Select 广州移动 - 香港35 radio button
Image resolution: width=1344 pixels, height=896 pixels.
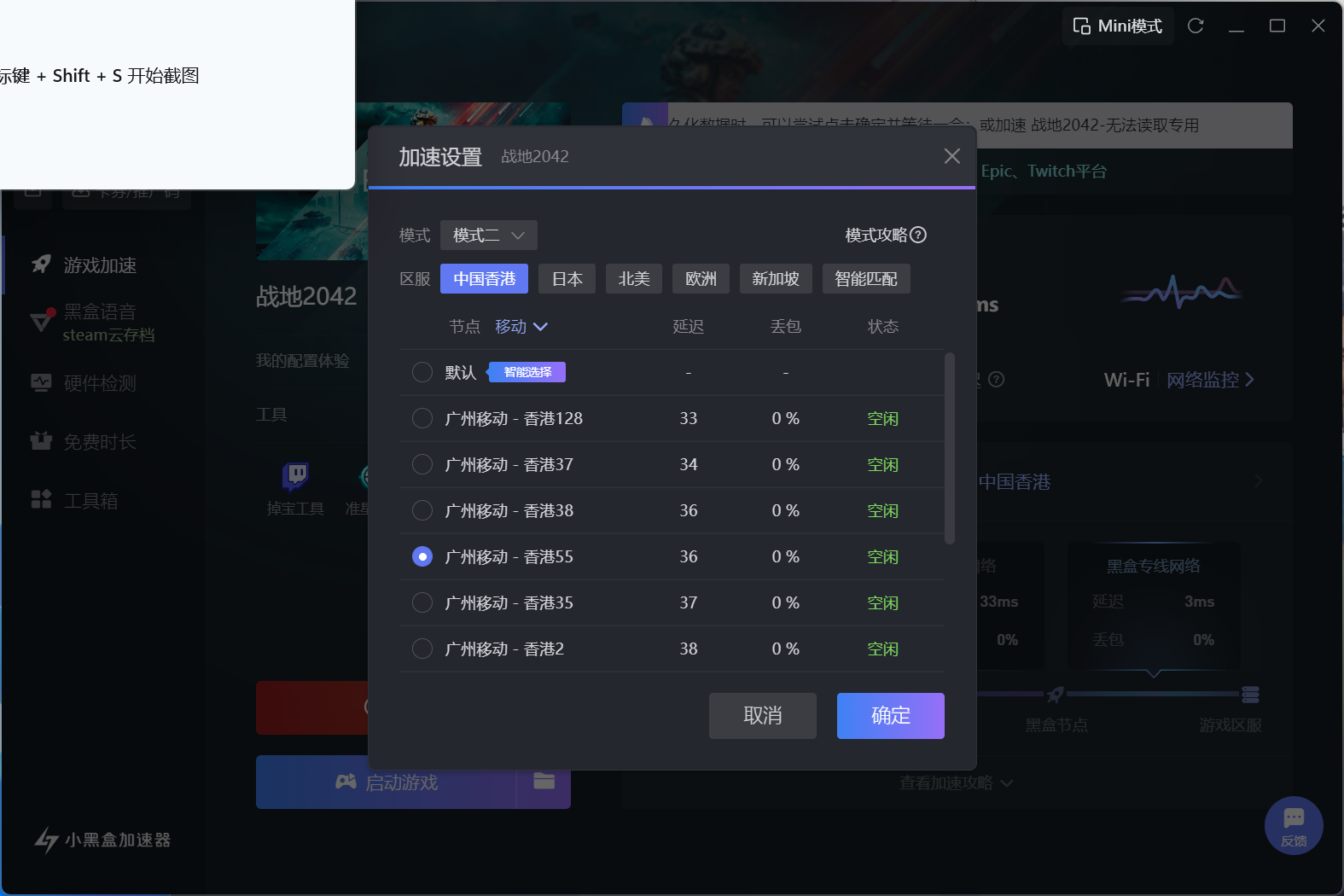coord(422,602)
